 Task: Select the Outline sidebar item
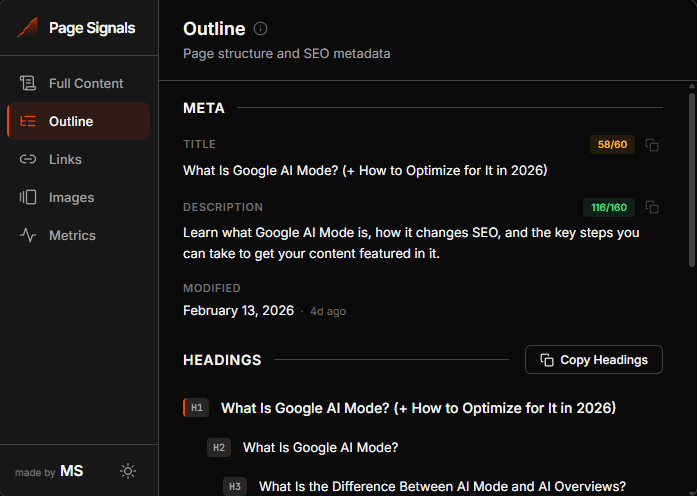tap(79, 121)
